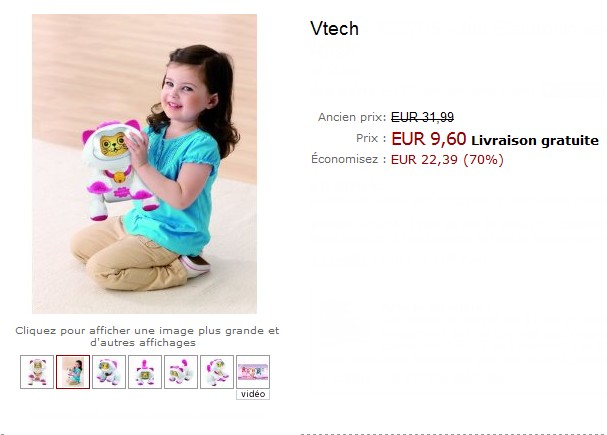
Task: Click the toy cat's yellow face screen
Action: (113, 145)
